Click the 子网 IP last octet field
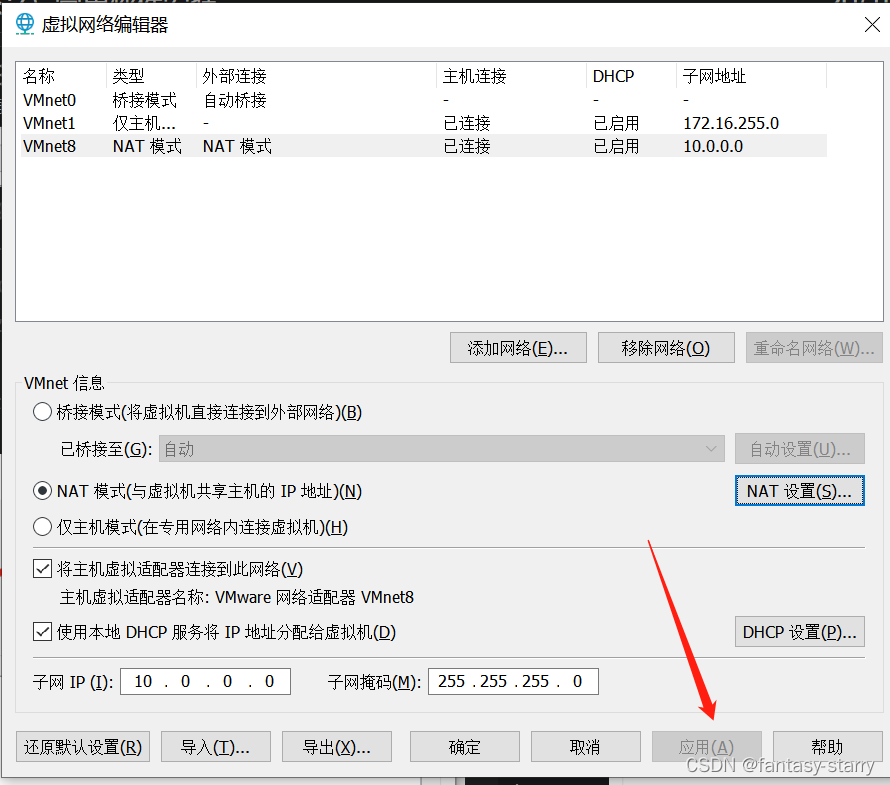890x785 pixels. [x=270, y=681]
